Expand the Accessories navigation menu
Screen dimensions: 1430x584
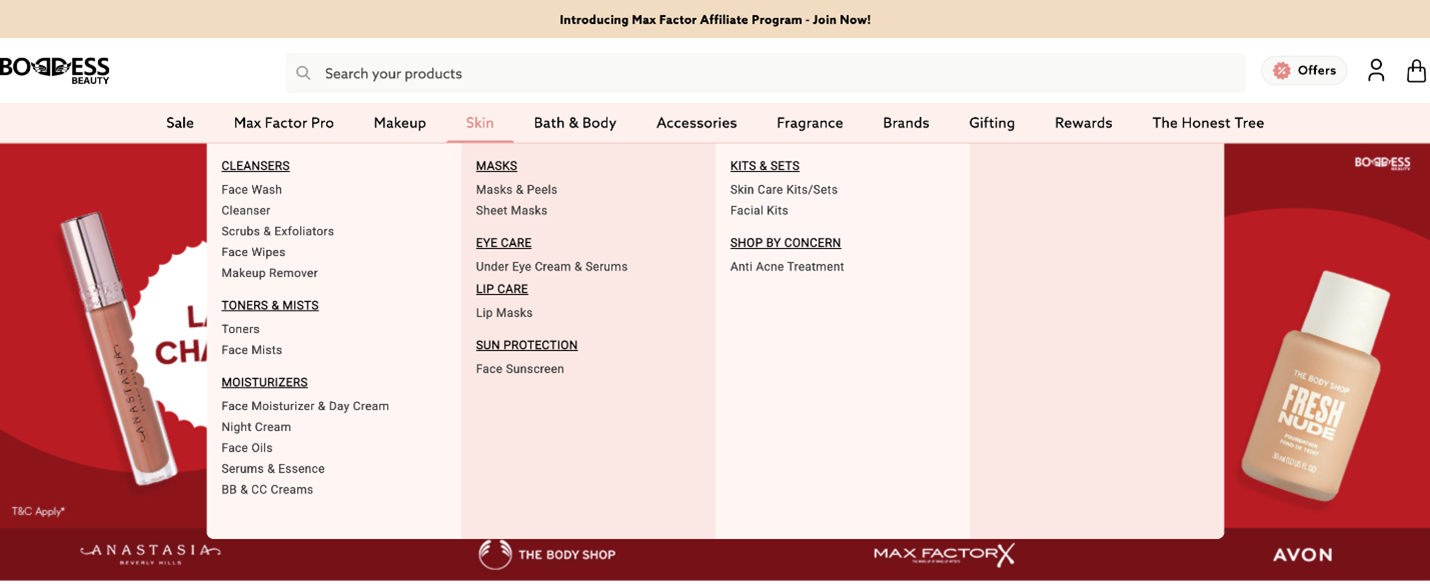click(696, 123)
